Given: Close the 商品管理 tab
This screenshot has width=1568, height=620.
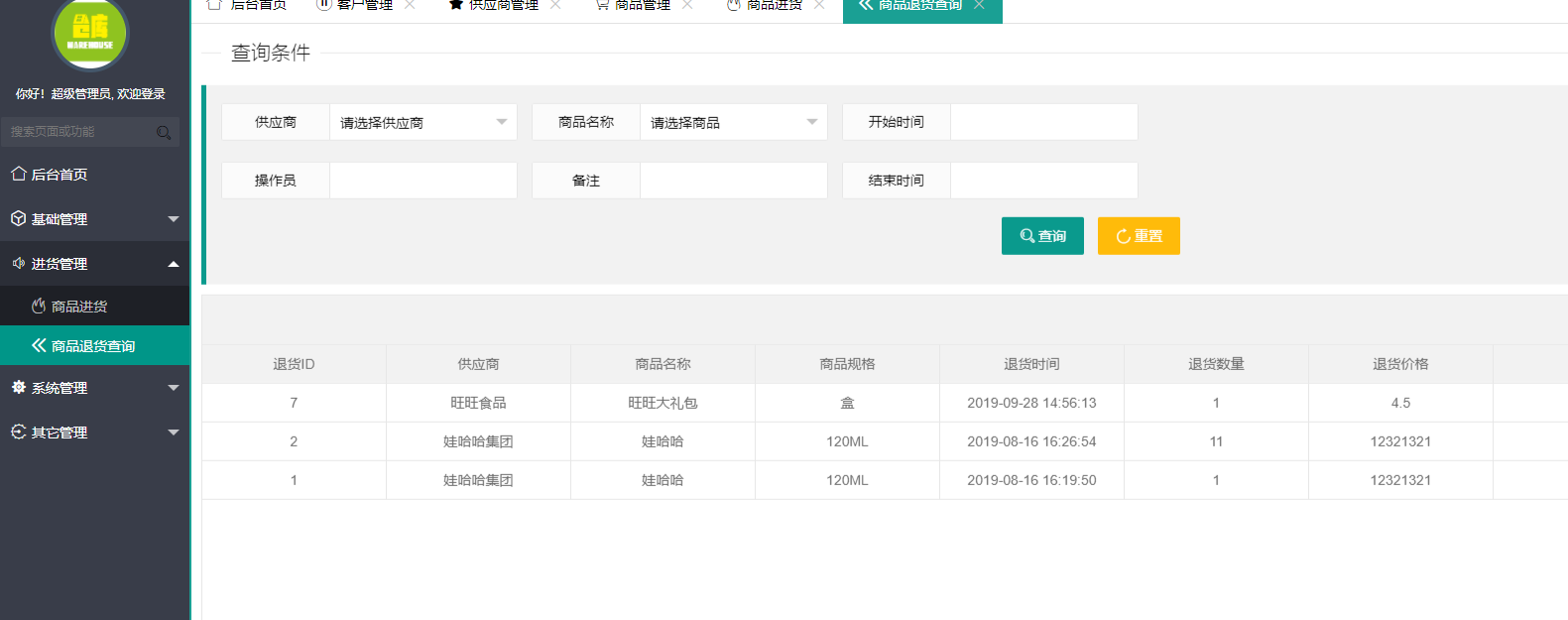Looking at the screenshot, I should (x=687, y=5).
